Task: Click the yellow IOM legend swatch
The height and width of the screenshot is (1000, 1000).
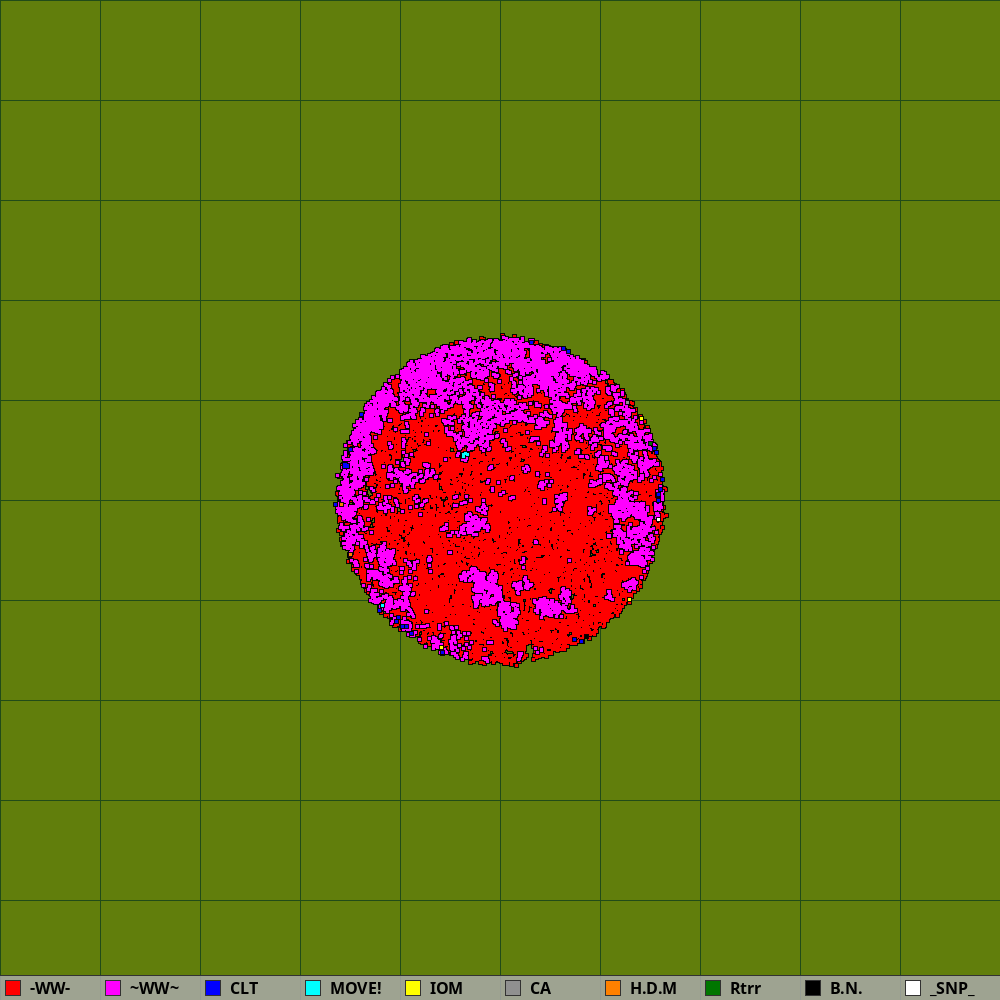Action: click(413, 988)
